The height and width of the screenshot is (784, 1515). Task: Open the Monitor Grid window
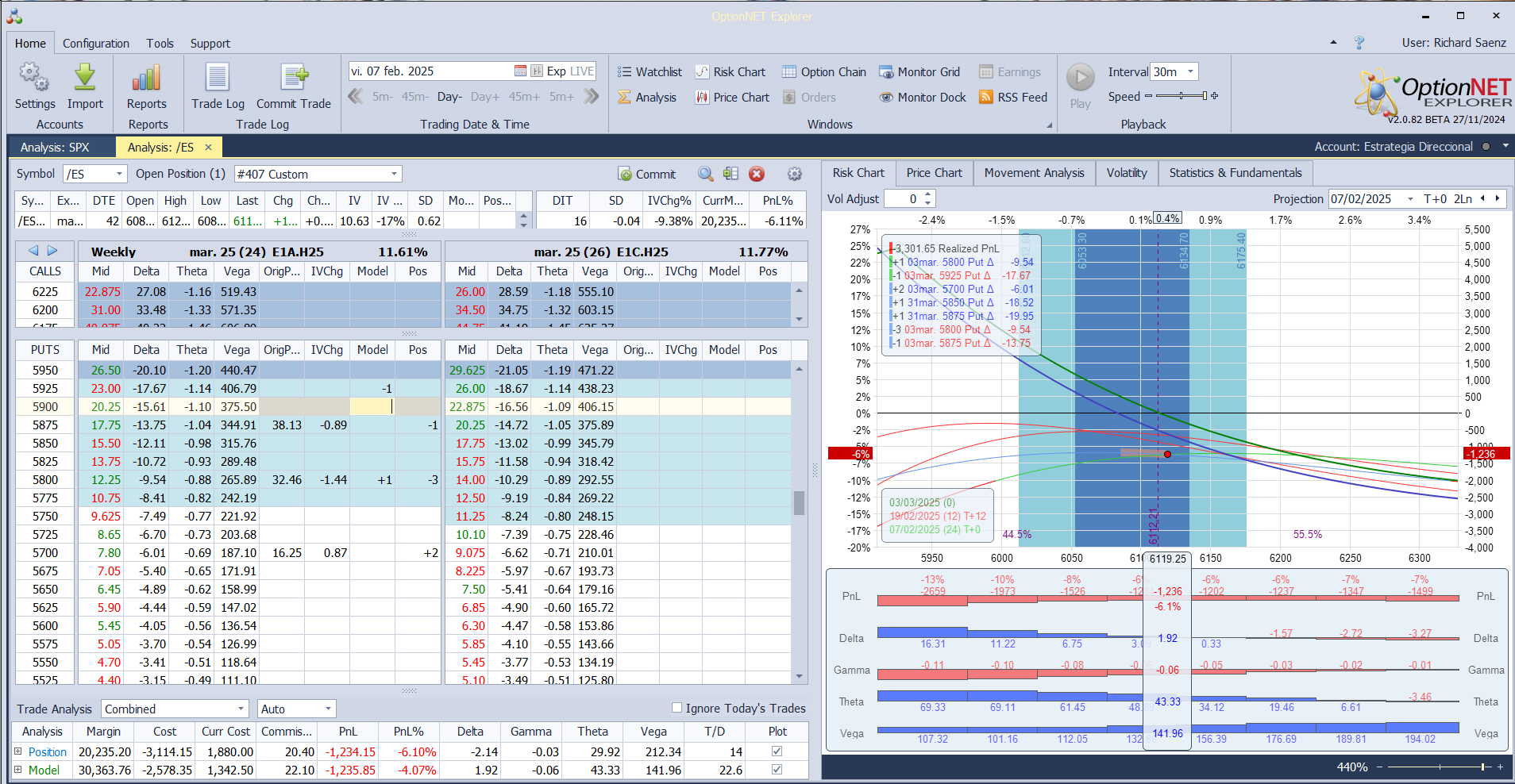click(x=919, y=72)
